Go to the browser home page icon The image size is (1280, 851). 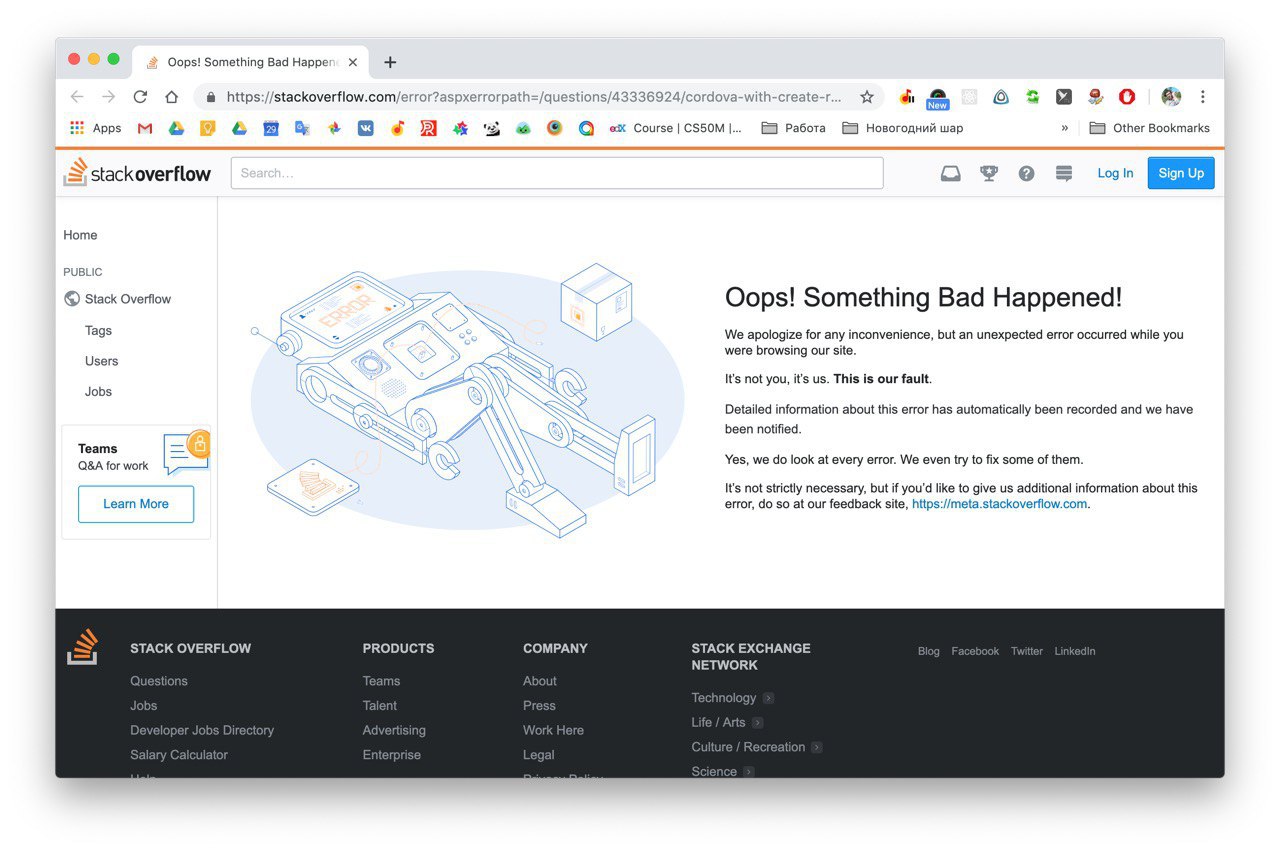click(172, 97)
